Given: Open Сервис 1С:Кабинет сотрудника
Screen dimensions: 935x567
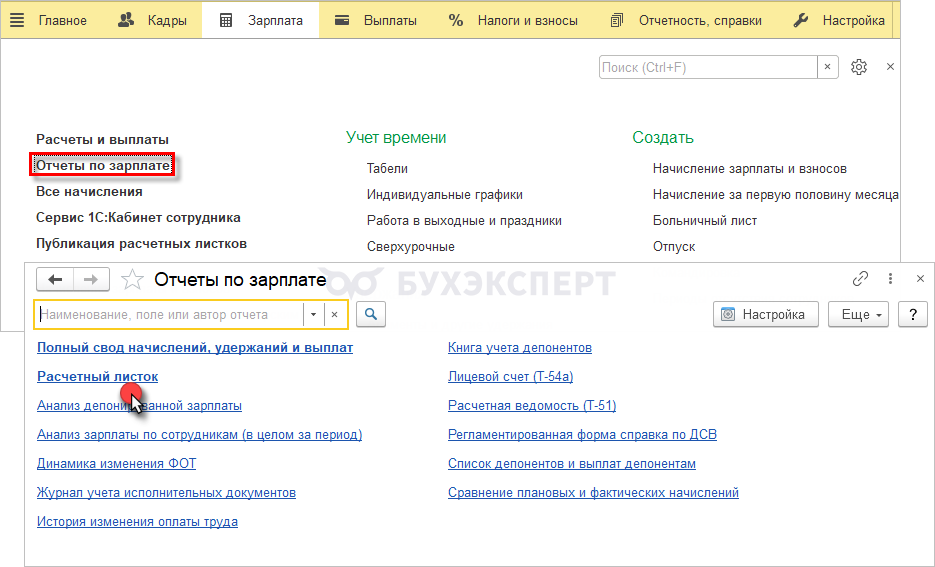Looking at the screenshot, I should (138, 218).
